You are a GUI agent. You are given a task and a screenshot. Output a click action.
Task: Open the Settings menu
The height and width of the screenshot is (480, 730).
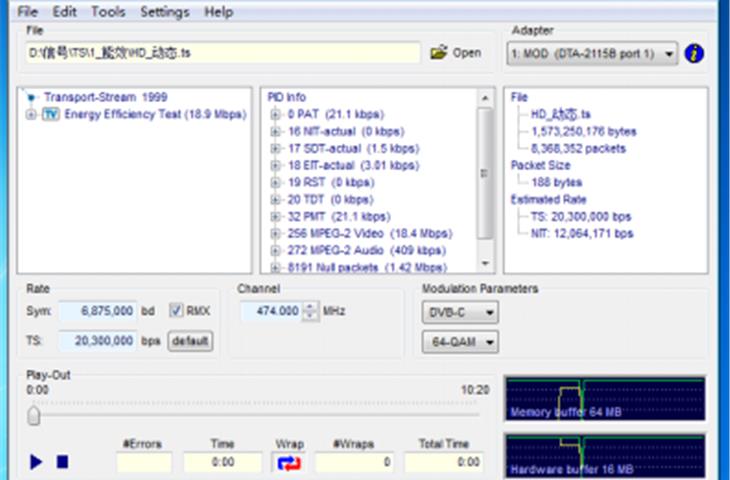[165, 12]
